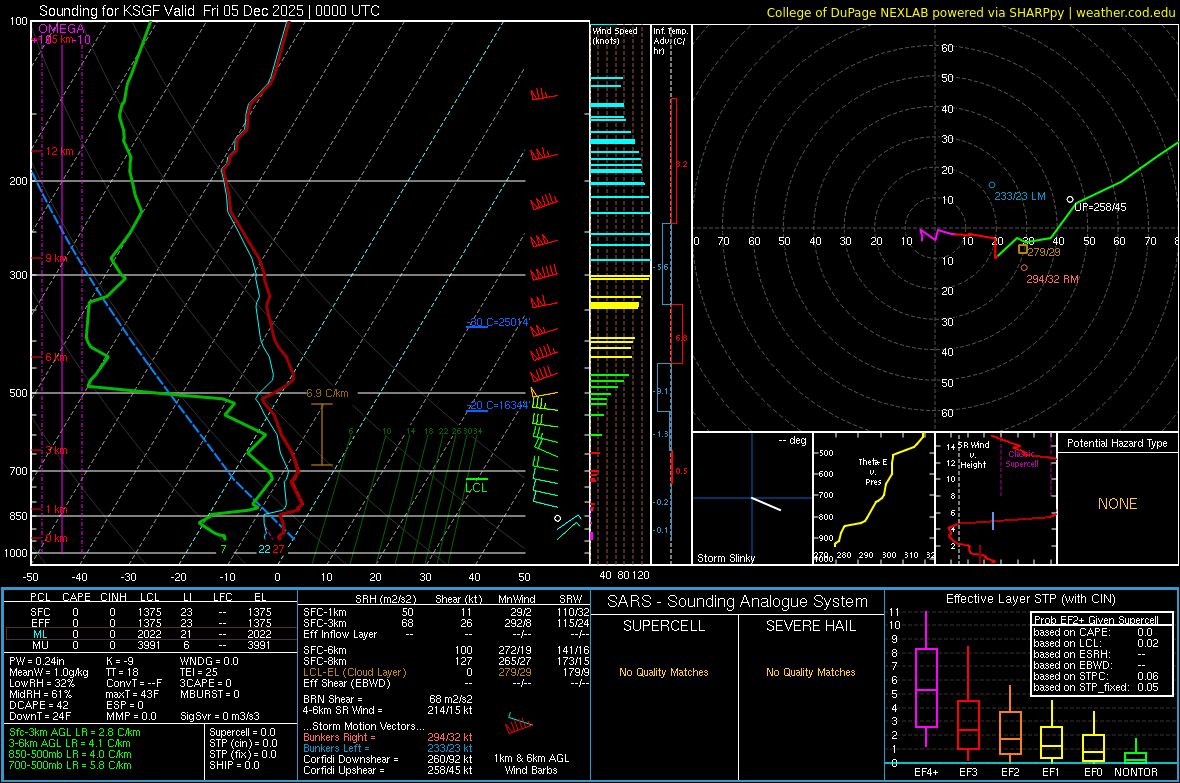Click the Sfc-3km AGL LR value
The height and width of the screenshot is (783, 1180).
(75, 733)
